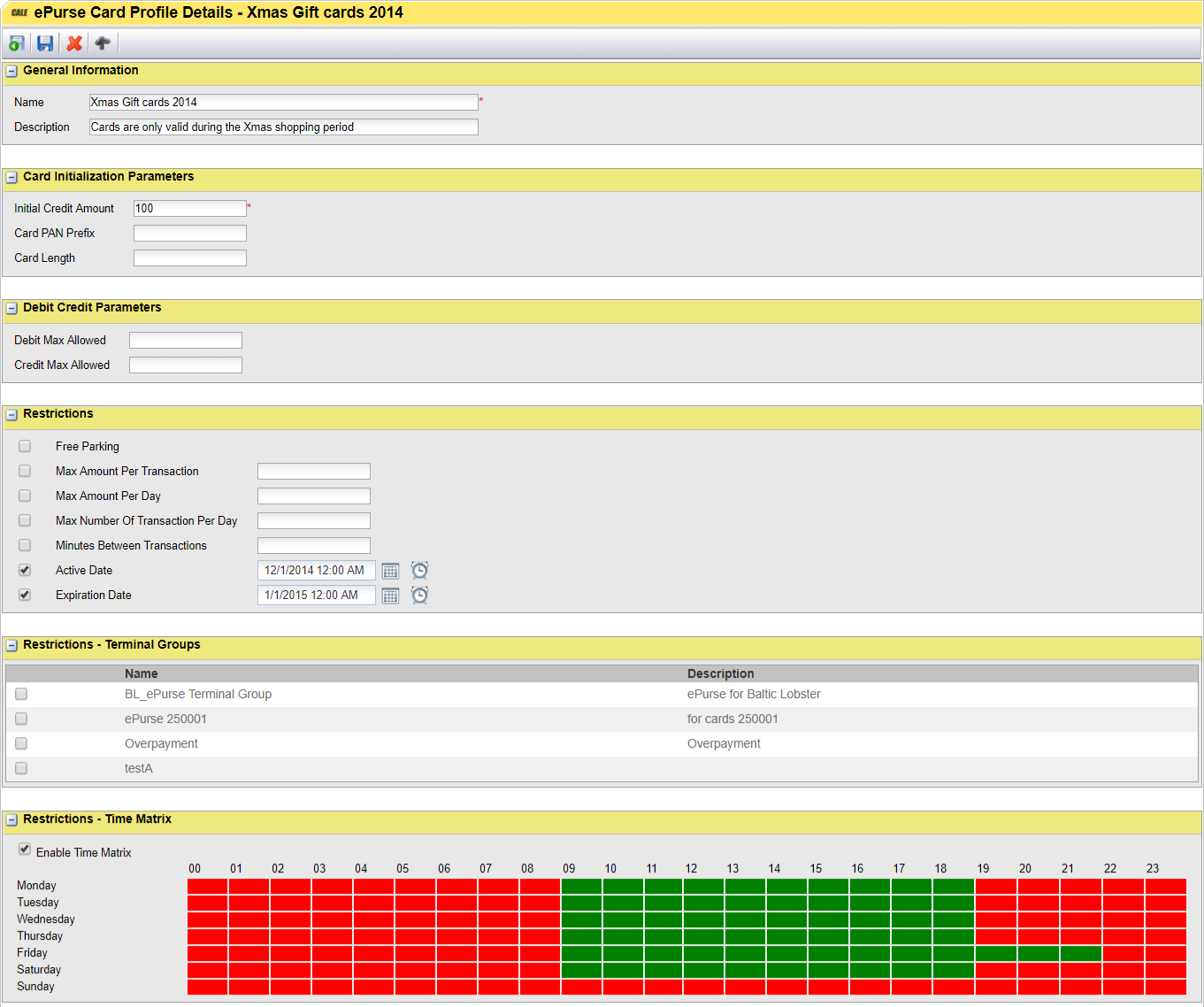1204x1007 pixels.
Task: Click the Expiration Date value field
Action: click(x=317, y=596)
